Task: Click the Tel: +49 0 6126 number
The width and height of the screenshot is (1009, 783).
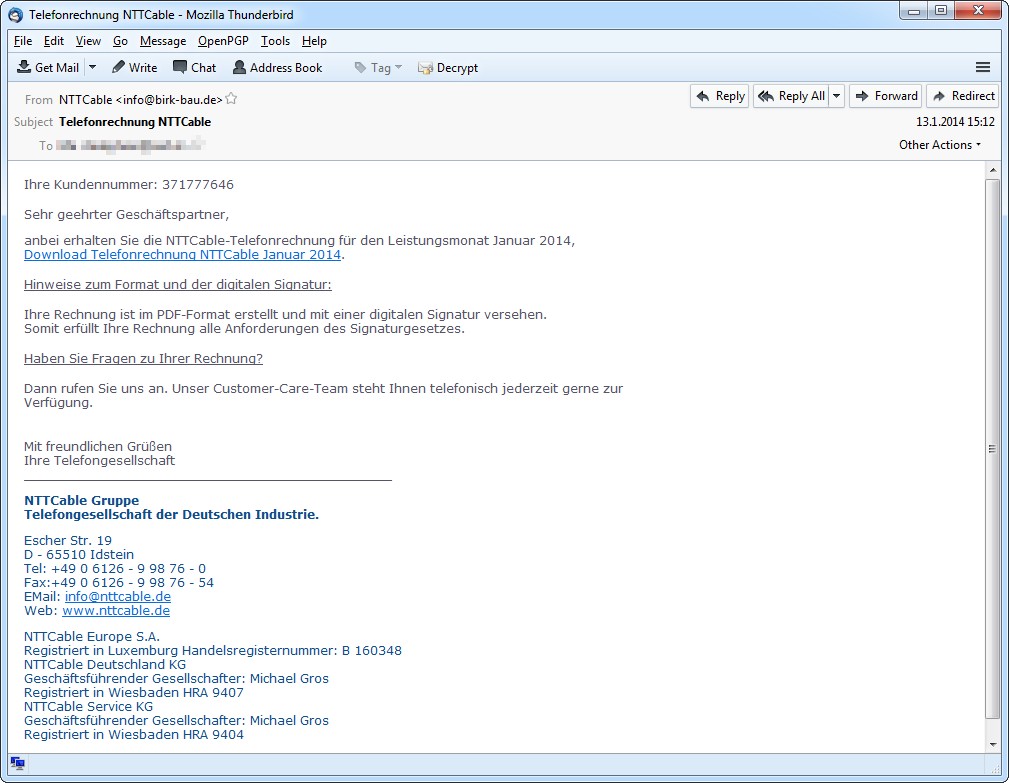Action: pos(115,569)
